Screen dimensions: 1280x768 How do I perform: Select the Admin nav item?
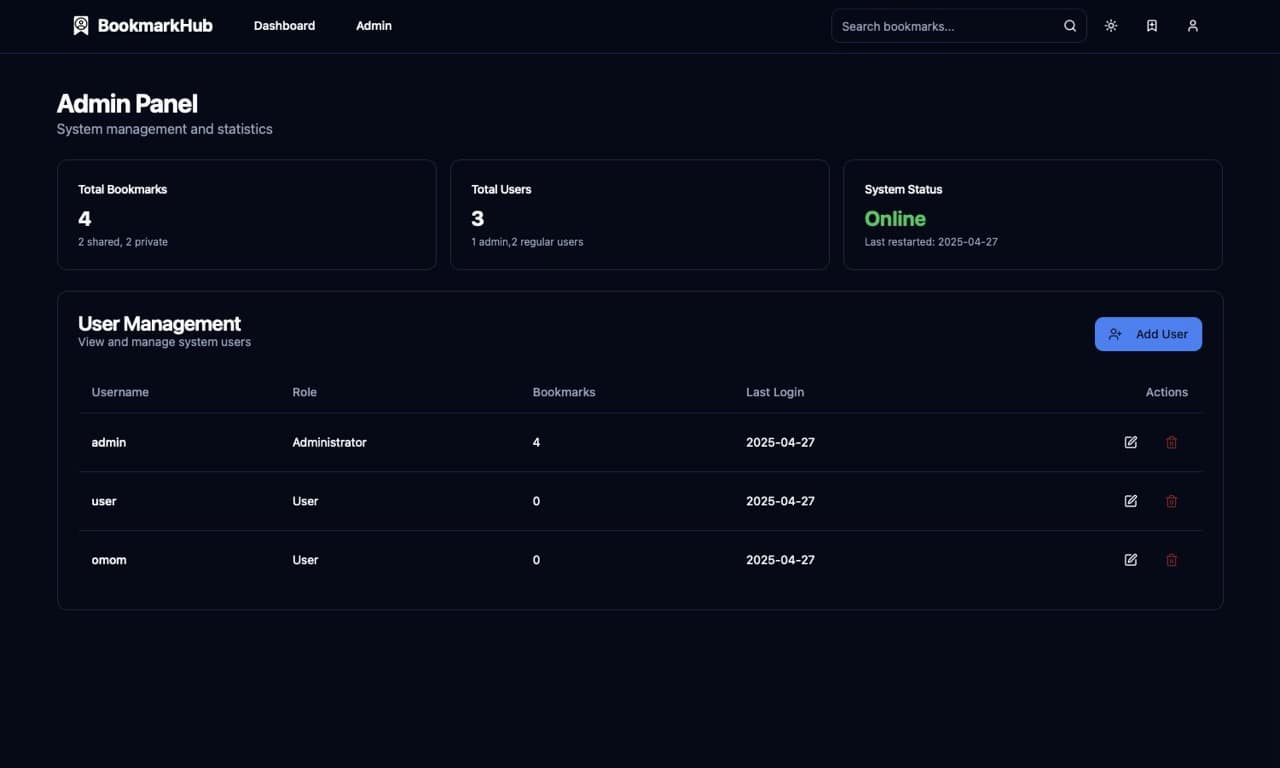[374, 26]
